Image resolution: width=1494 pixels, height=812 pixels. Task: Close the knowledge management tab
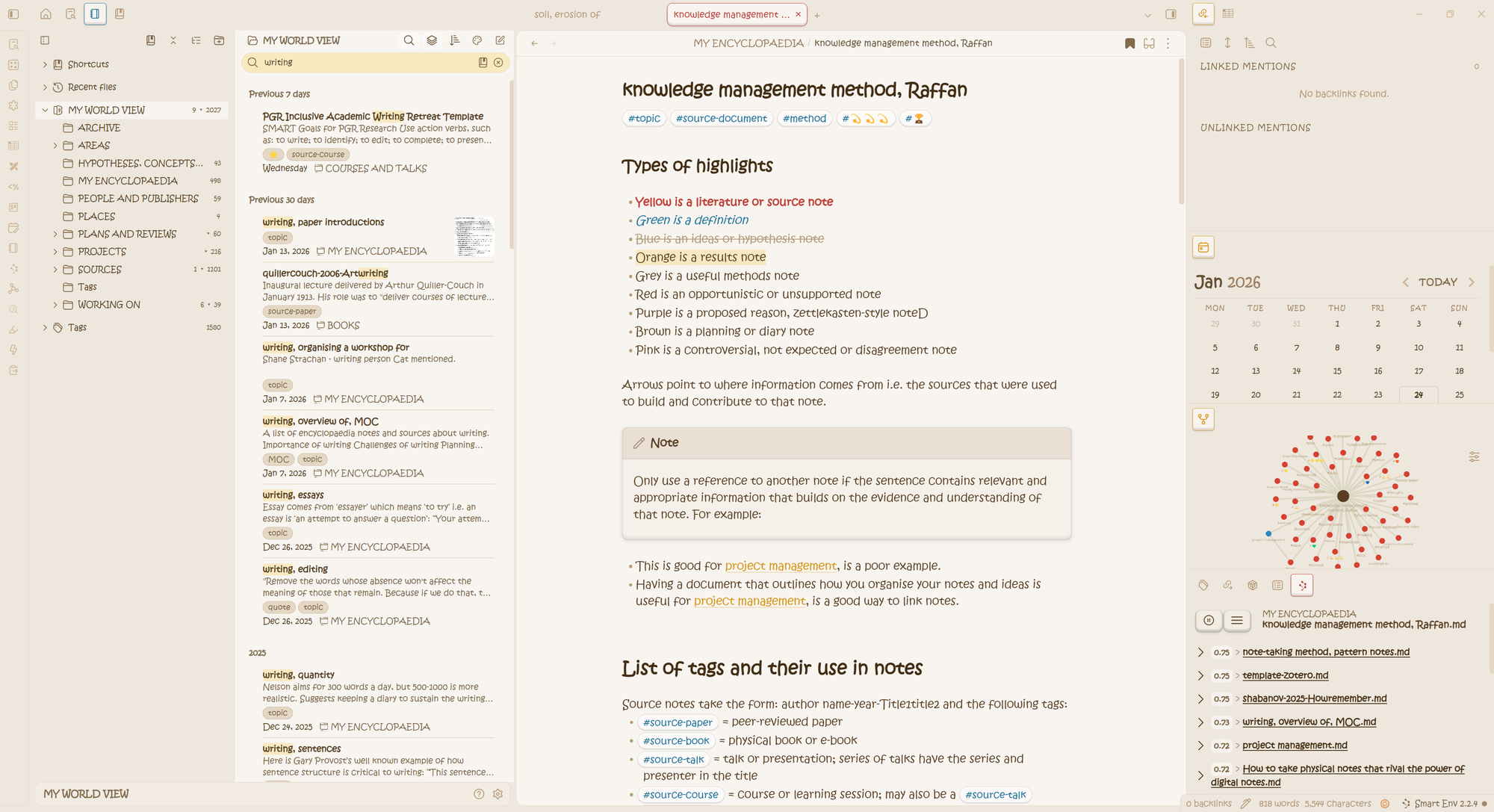click(x=798, y=14)
